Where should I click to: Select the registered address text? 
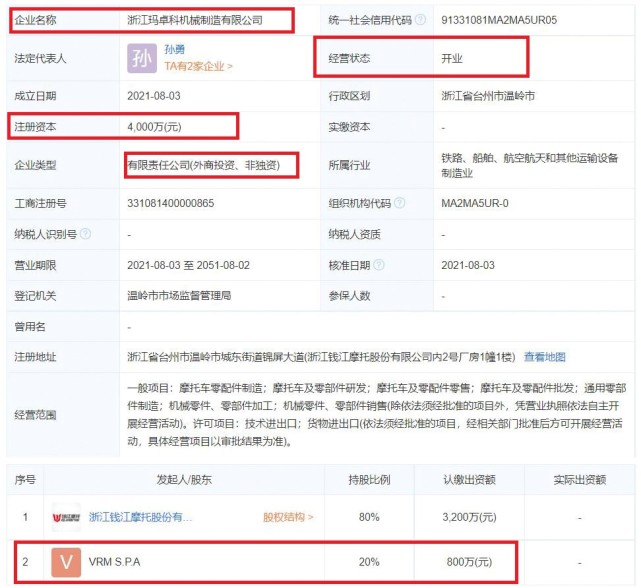click(x=321, y=357)
